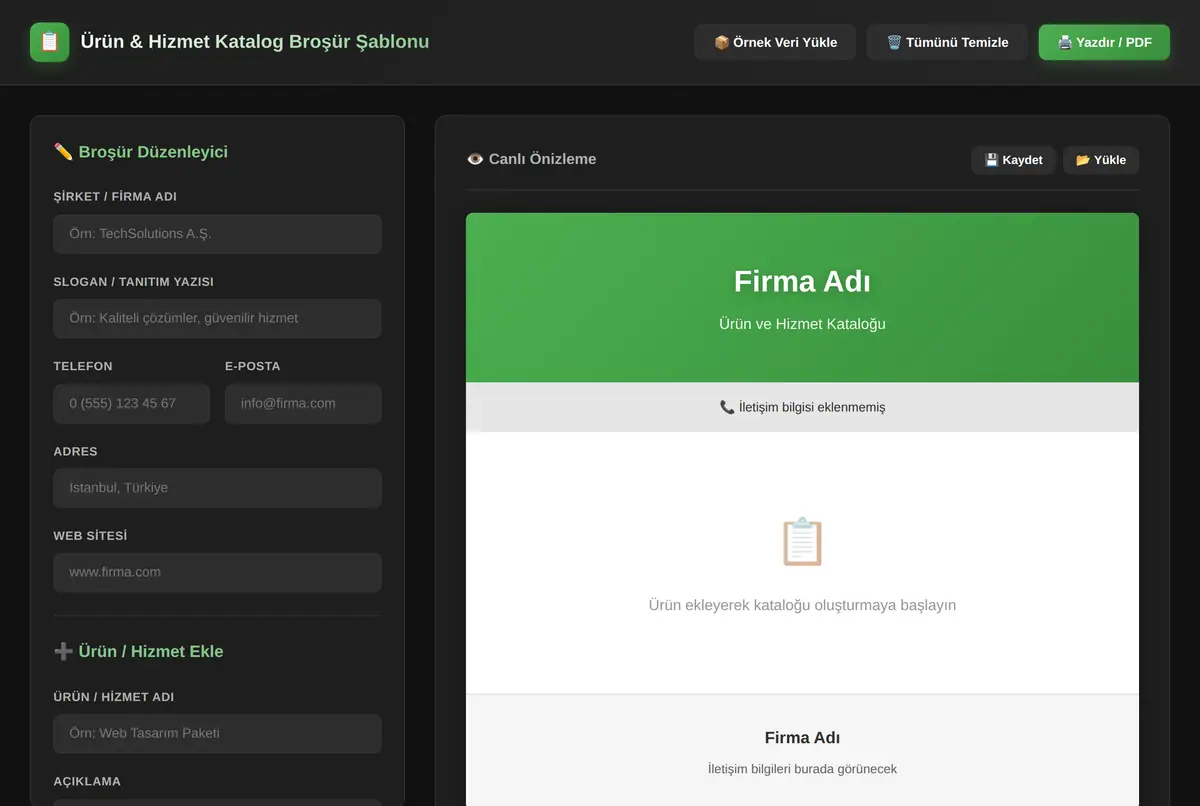Screen dimensions: 1200x806
Task: Select the Adres input field
Action: tap(217, 488)
